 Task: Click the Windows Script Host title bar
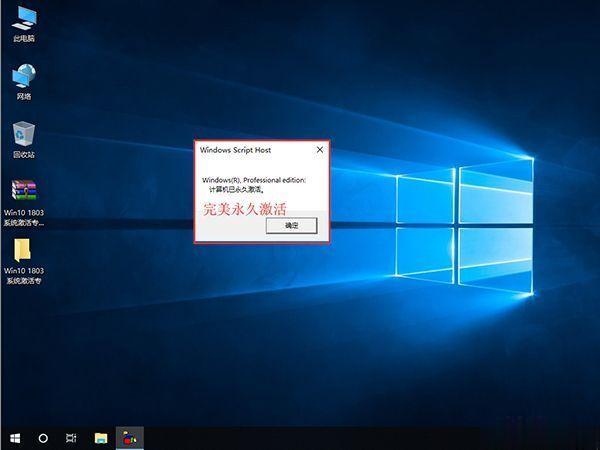point(250,150)
